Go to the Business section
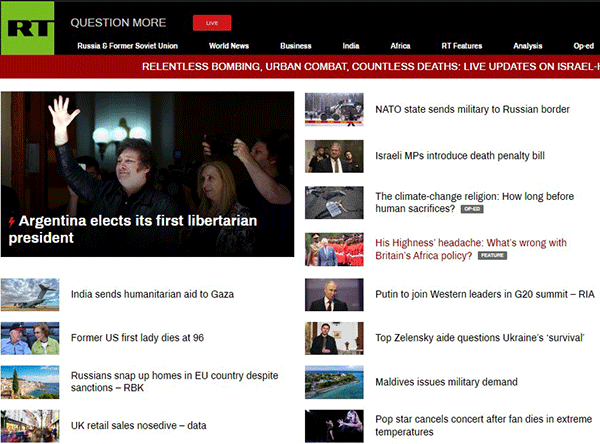Image resolution: width=600 pixels, height=444 pixels. coord(296,46)
